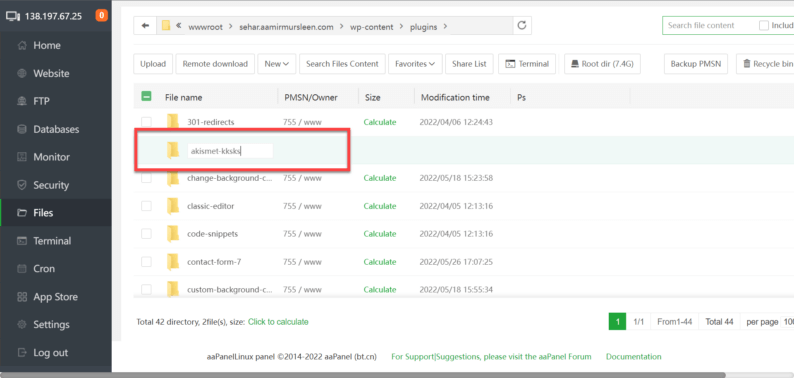This screenshot has height=378, width=794.
Task: Click Search Files Content button
Action: (342, 64)
